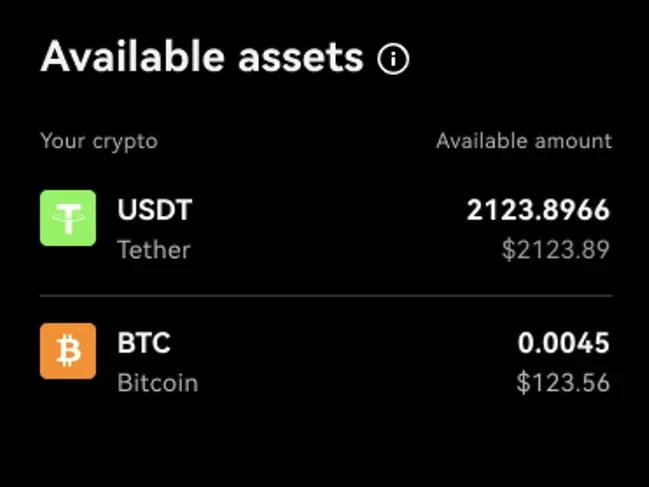
Task: Click the Bitcoin name under BTC
Action: [157, 382]
